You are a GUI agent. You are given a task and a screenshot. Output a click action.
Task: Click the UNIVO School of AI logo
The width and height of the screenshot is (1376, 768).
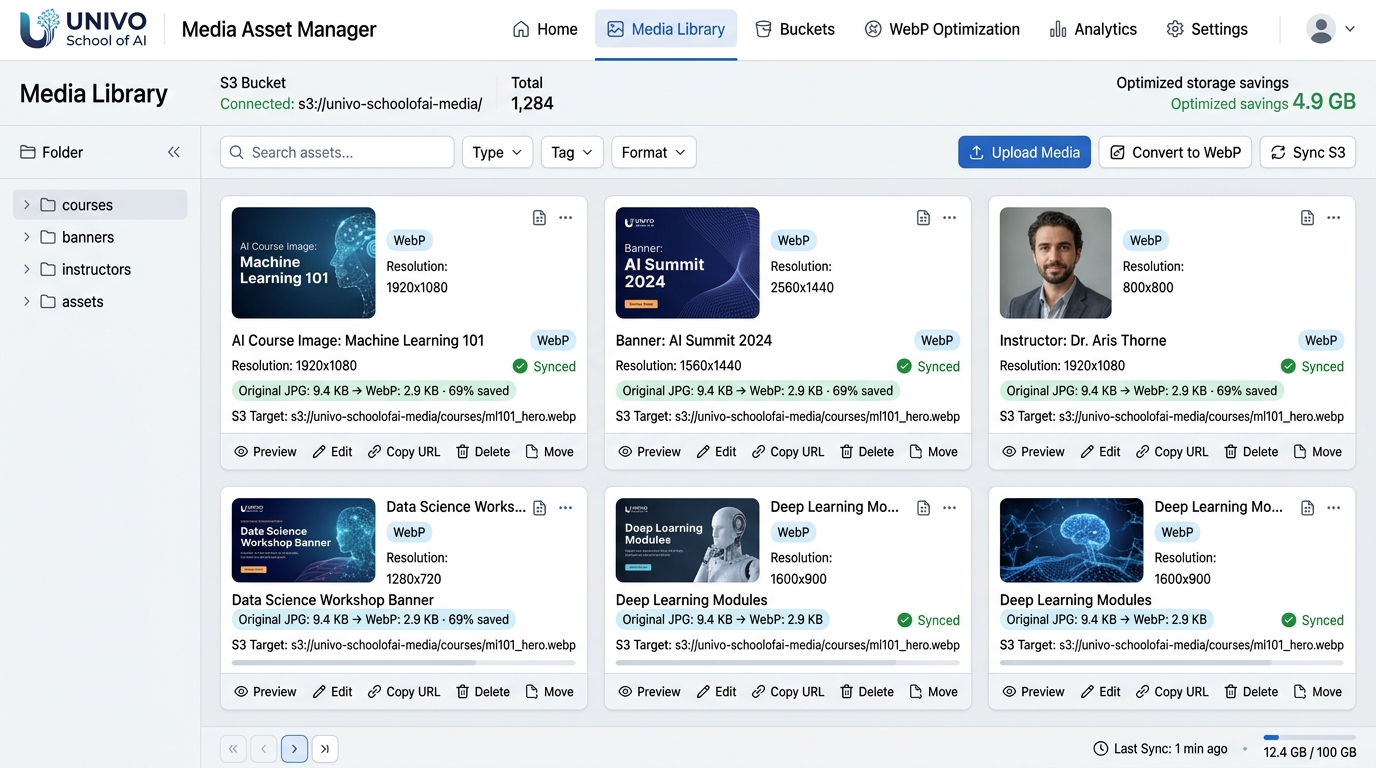tap(84, 29)
